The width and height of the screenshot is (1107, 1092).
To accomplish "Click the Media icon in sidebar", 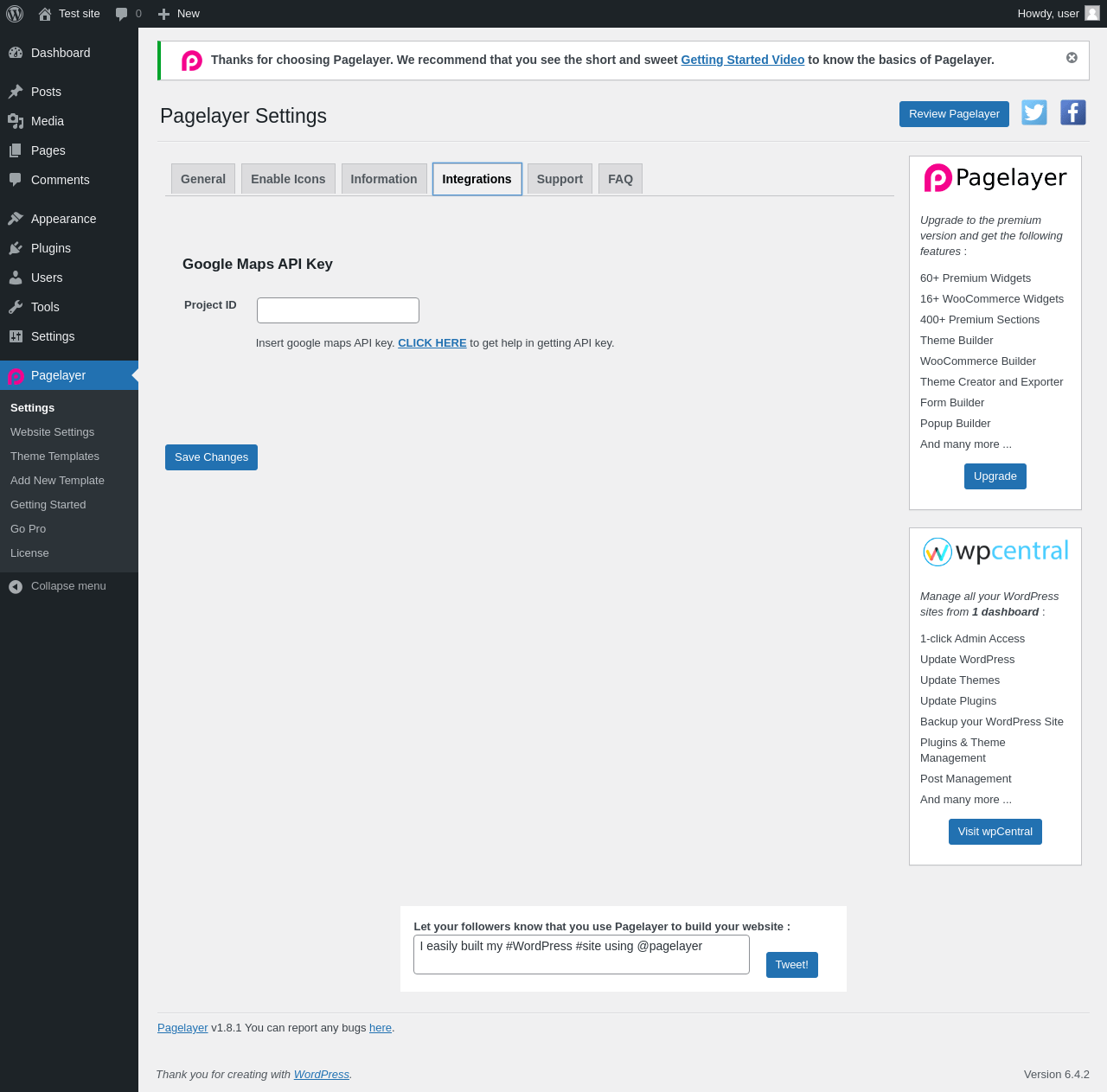I will coord(16,121).
